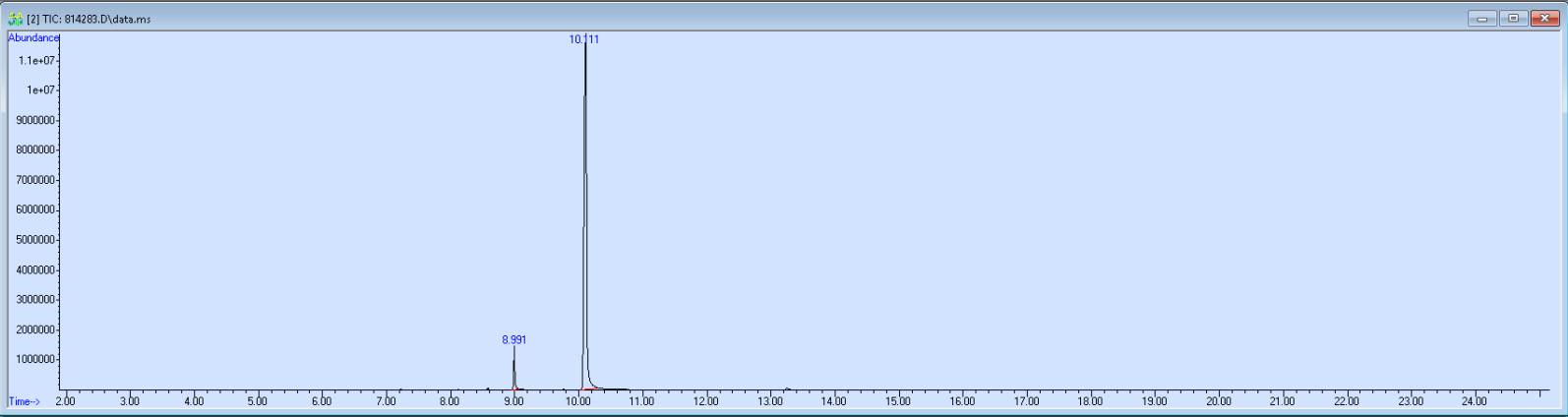This screenshot has width=1568, height=417.
Task: Click the 5000000 abundance axis value
Action: (x=34, y=240)
